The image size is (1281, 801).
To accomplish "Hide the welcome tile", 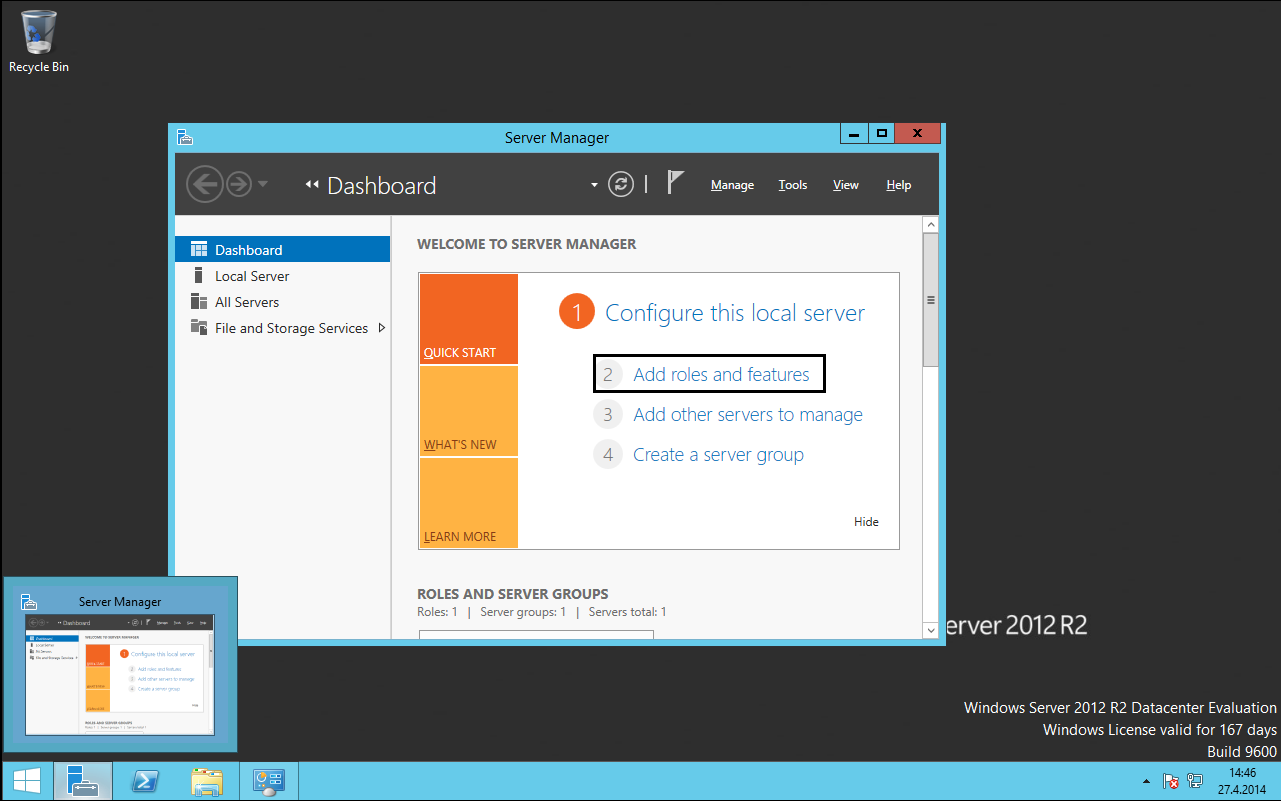I will point(866,522).
